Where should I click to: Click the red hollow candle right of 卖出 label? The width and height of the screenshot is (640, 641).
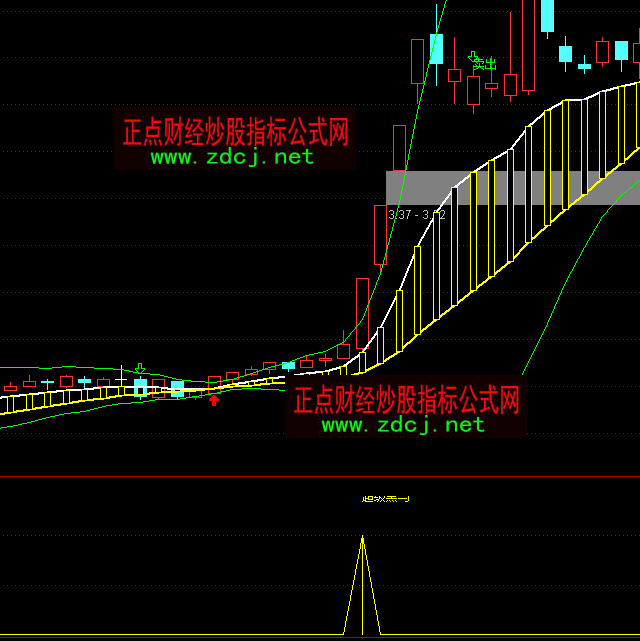[x=511, y=84]
